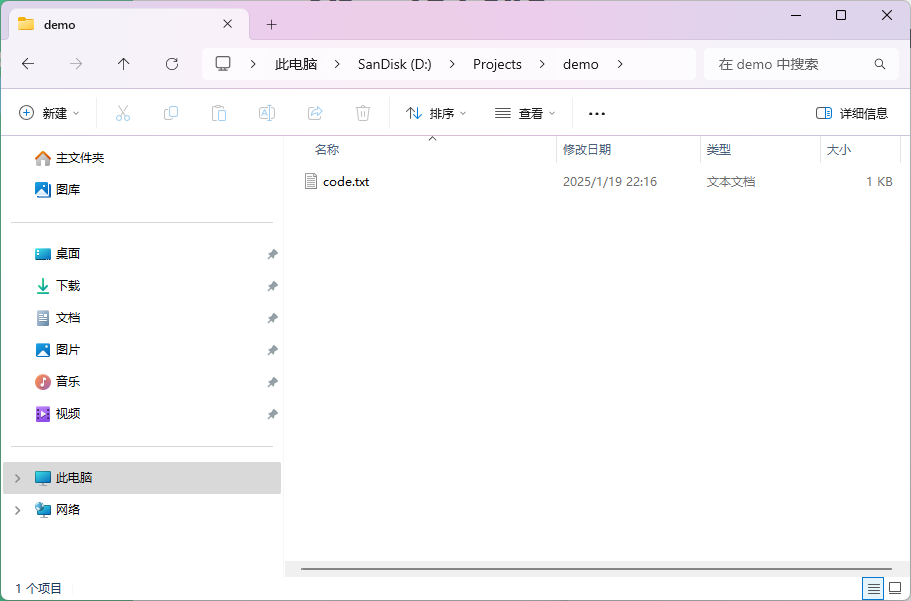Open the See more (...) menu
911x601 pixels.
pos(596,112)
